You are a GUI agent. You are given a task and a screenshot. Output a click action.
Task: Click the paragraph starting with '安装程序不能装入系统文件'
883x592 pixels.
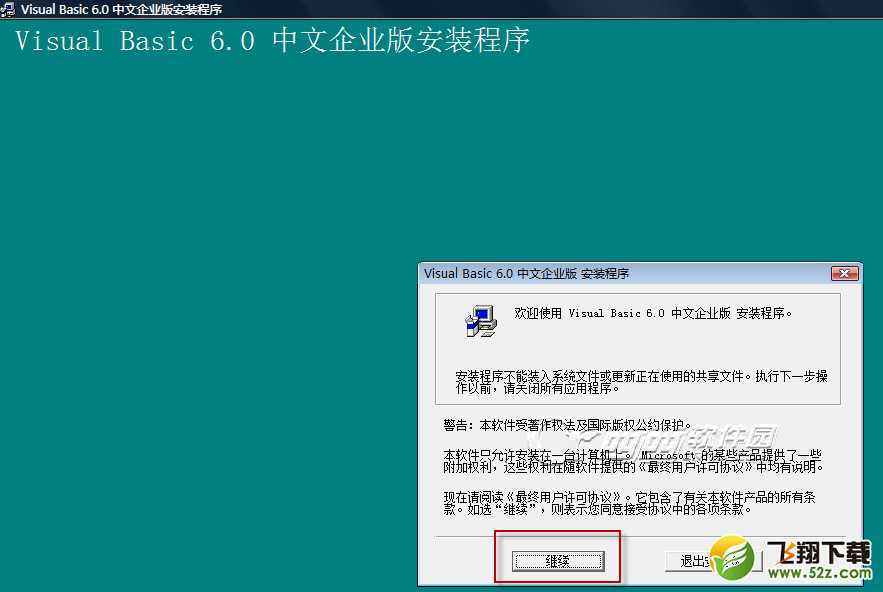point(641,382)
